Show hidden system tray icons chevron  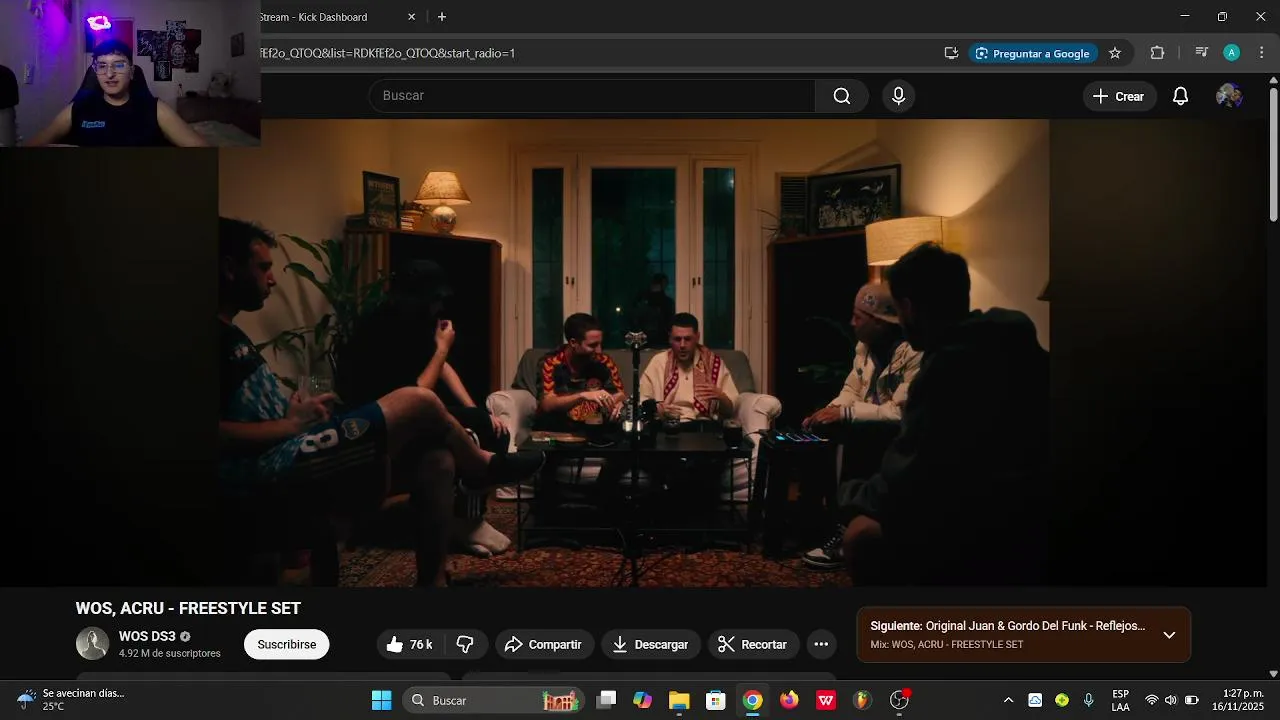pos(1008,700)
